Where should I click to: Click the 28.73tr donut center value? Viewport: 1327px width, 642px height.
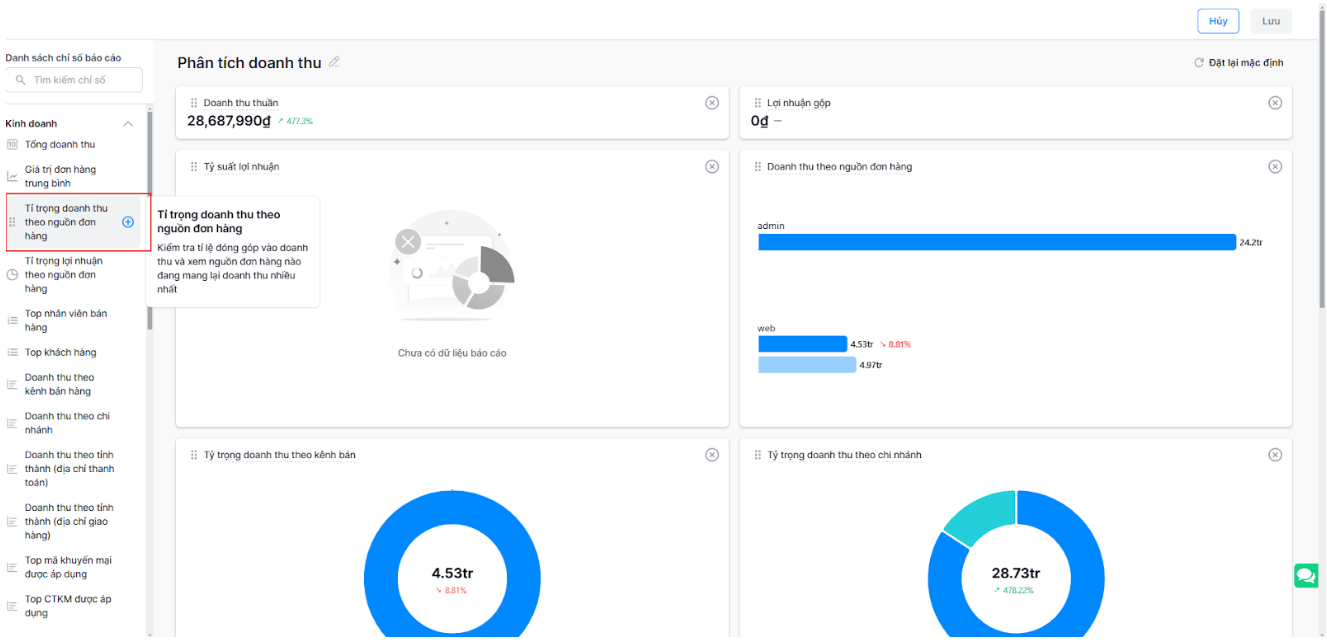click(1016, 573)
